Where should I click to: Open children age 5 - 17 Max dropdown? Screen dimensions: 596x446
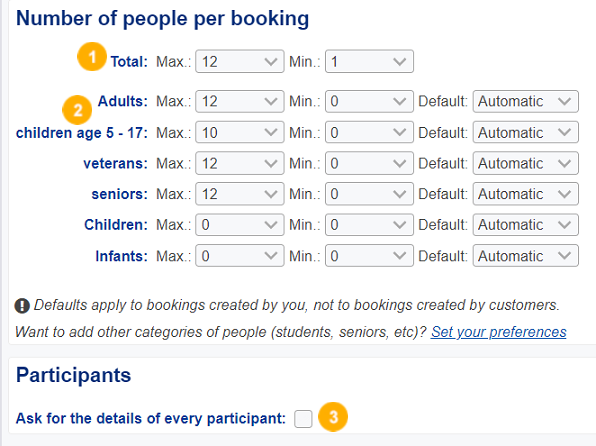tap(239, 132)
